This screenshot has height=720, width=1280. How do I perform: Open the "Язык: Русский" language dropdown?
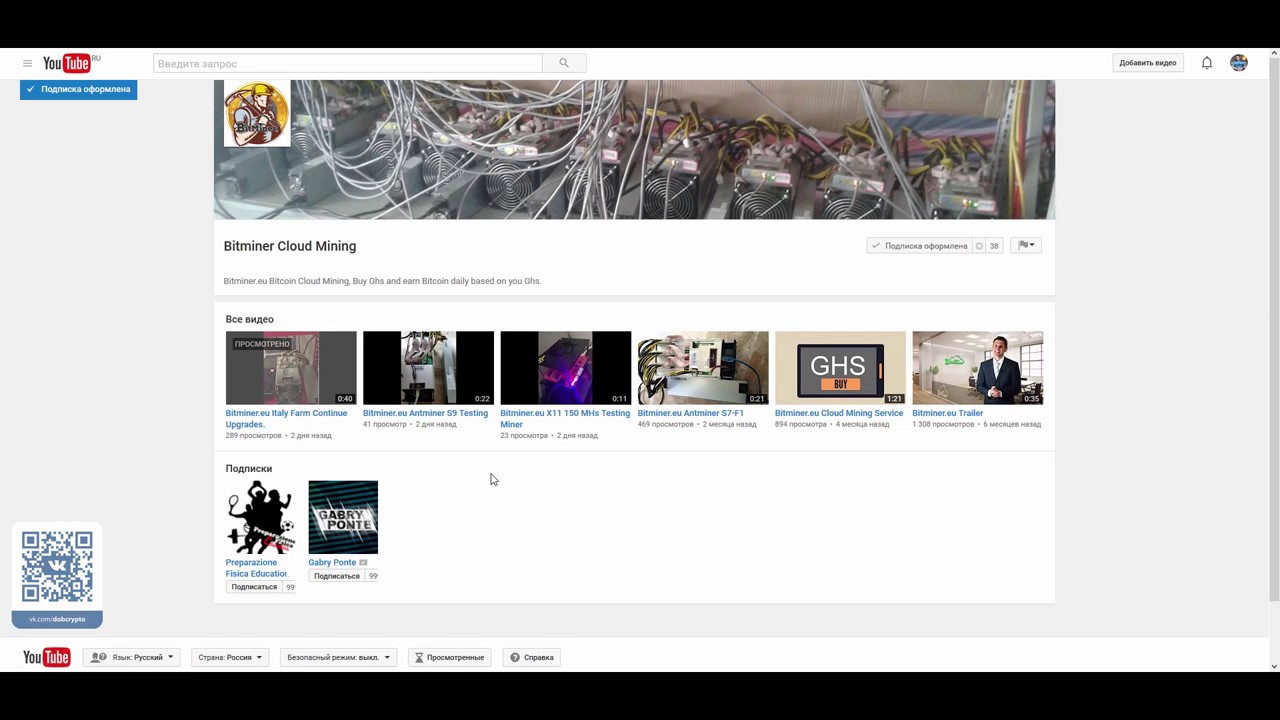point(132,657)
